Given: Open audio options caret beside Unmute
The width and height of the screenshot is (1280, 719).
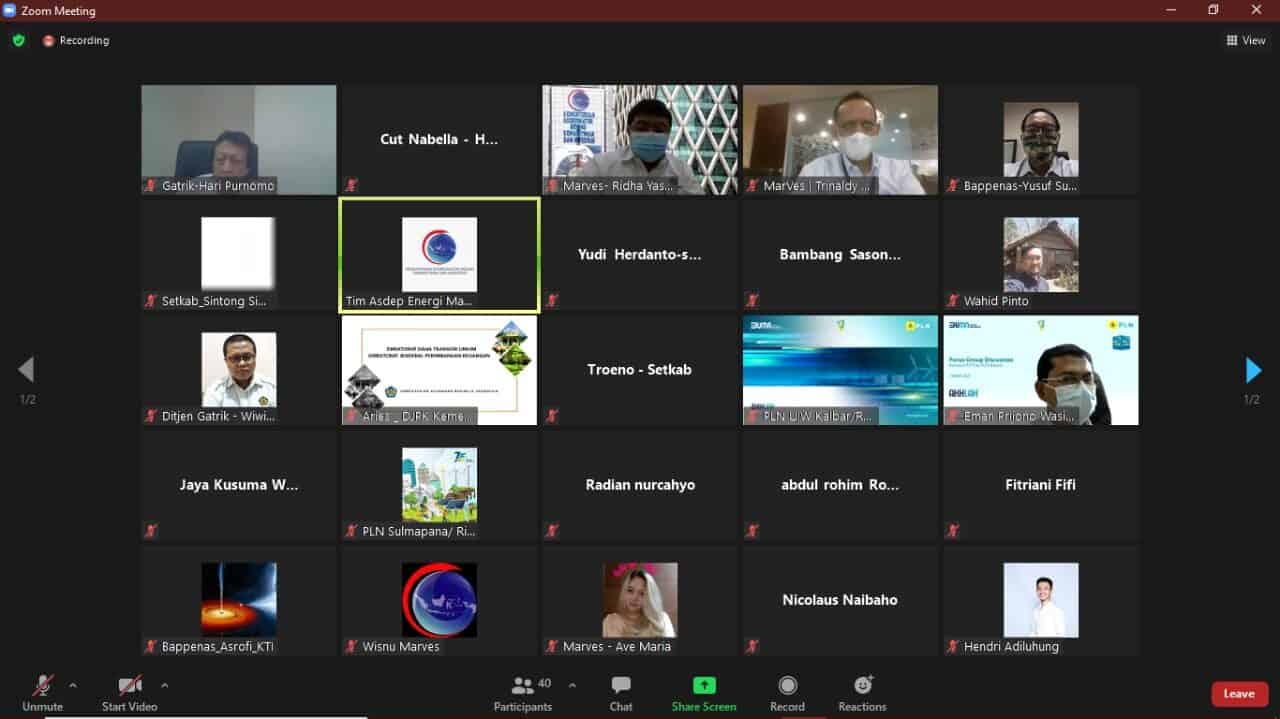Looking at the screenshot, I should pos(72,685).
